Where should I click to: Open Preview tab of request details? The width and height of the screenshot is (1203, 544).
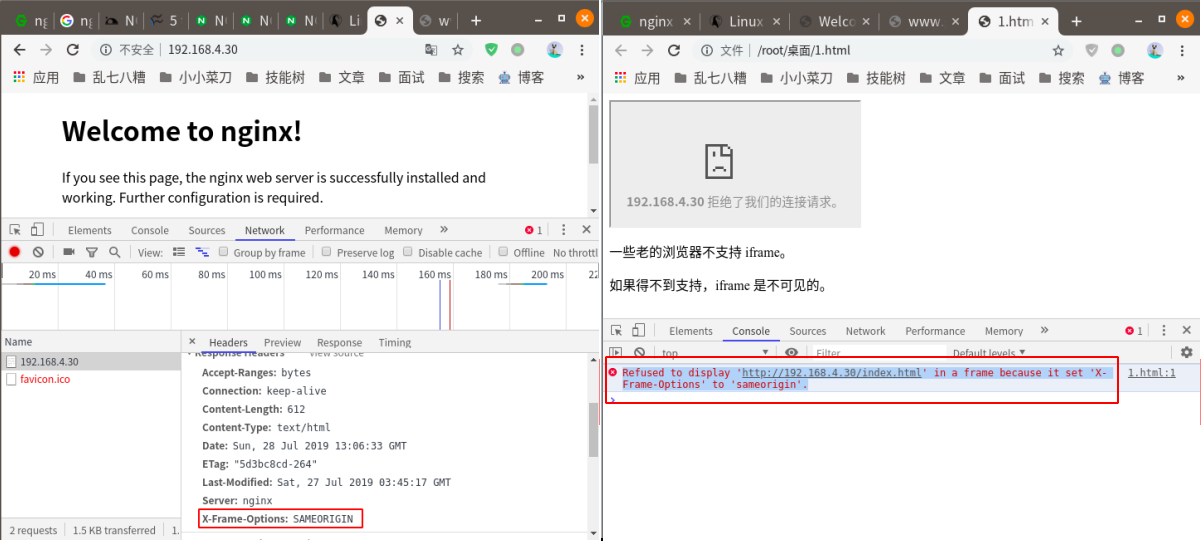pyautogui.click(x=282, y=342)
